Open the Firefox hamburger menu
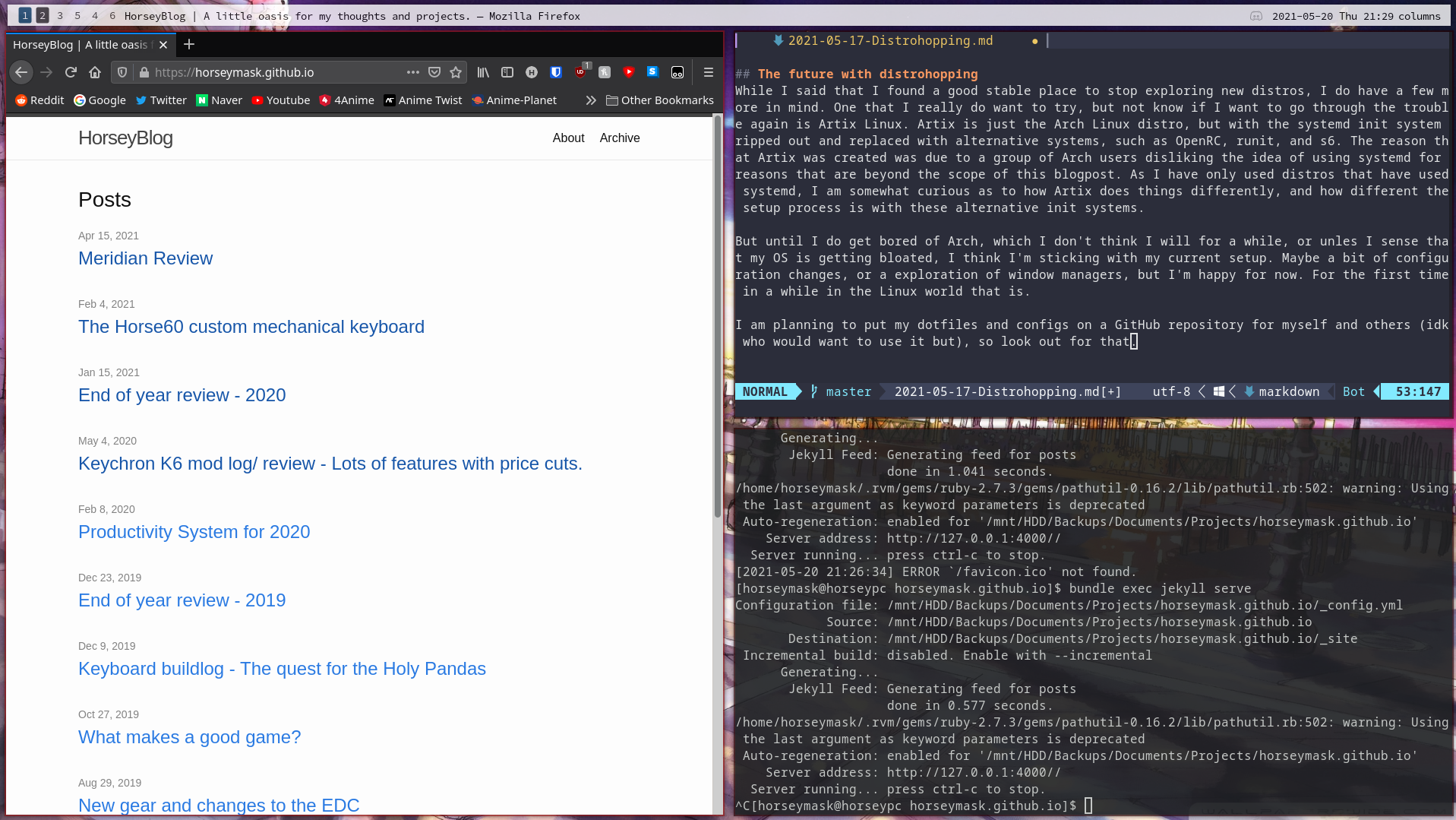The image size is (1456, 820). click(709, 72)
